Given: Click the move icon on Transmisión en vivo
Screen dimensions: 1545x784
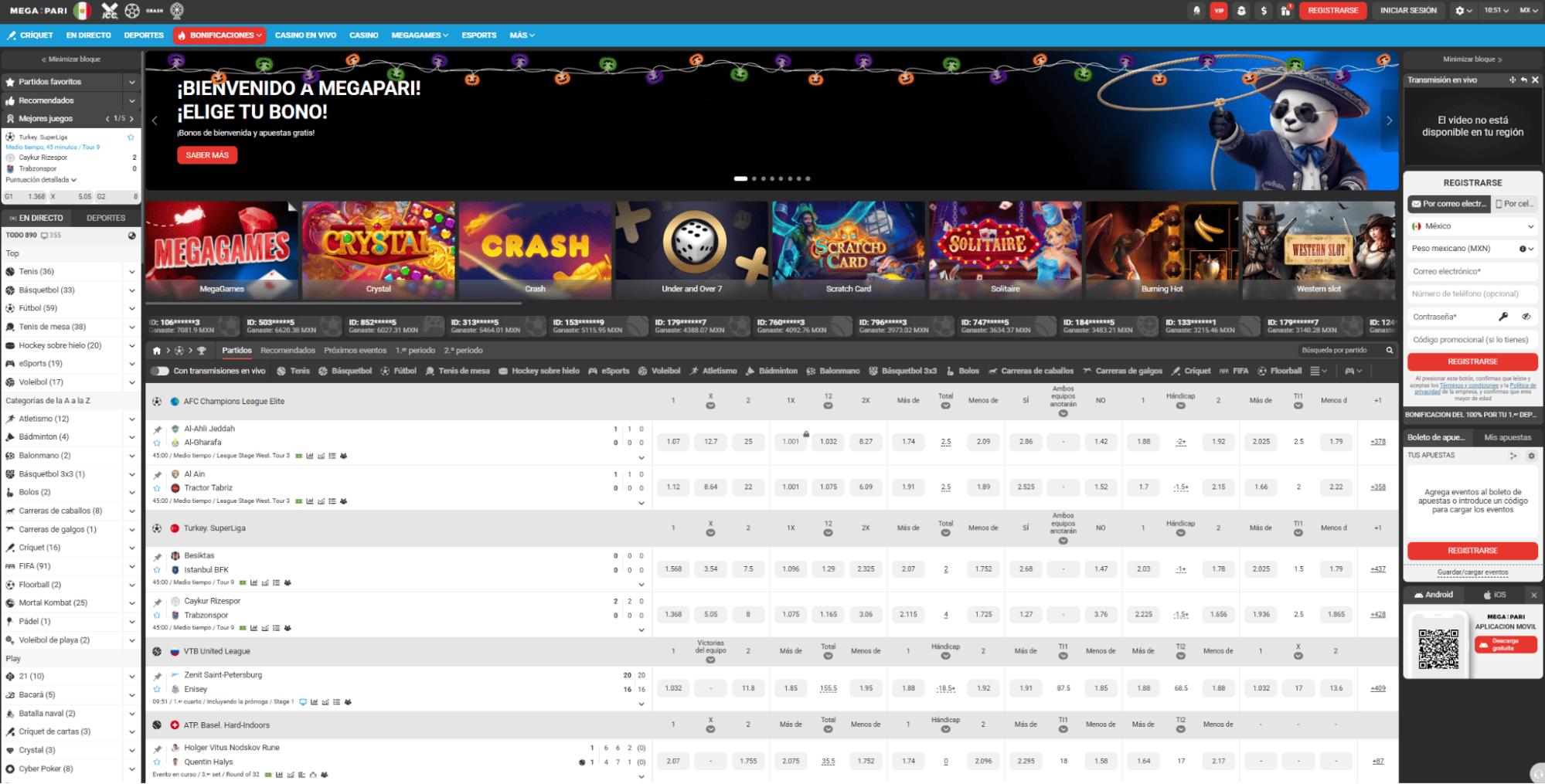Looking at the screenshot, I should pos(1513,80).
